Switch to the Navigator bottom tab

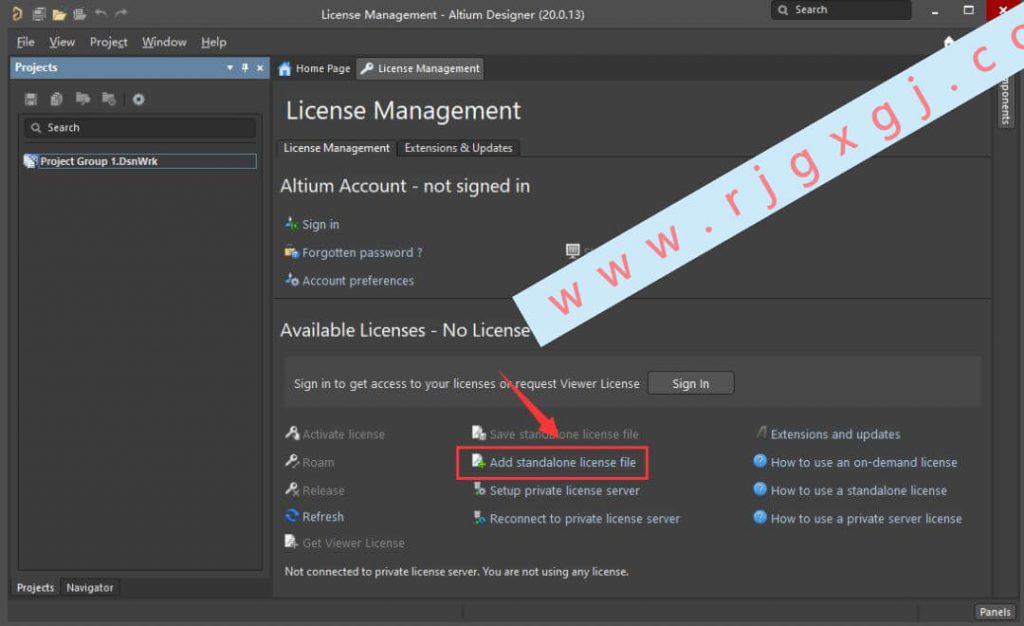pos(89,587)
